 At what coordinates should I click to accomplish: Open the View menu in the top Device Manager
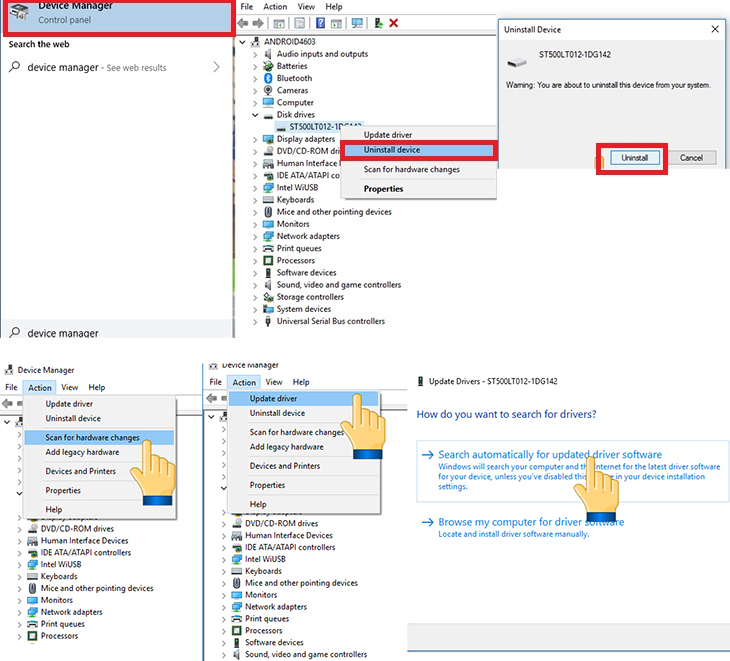click(306, 7)
